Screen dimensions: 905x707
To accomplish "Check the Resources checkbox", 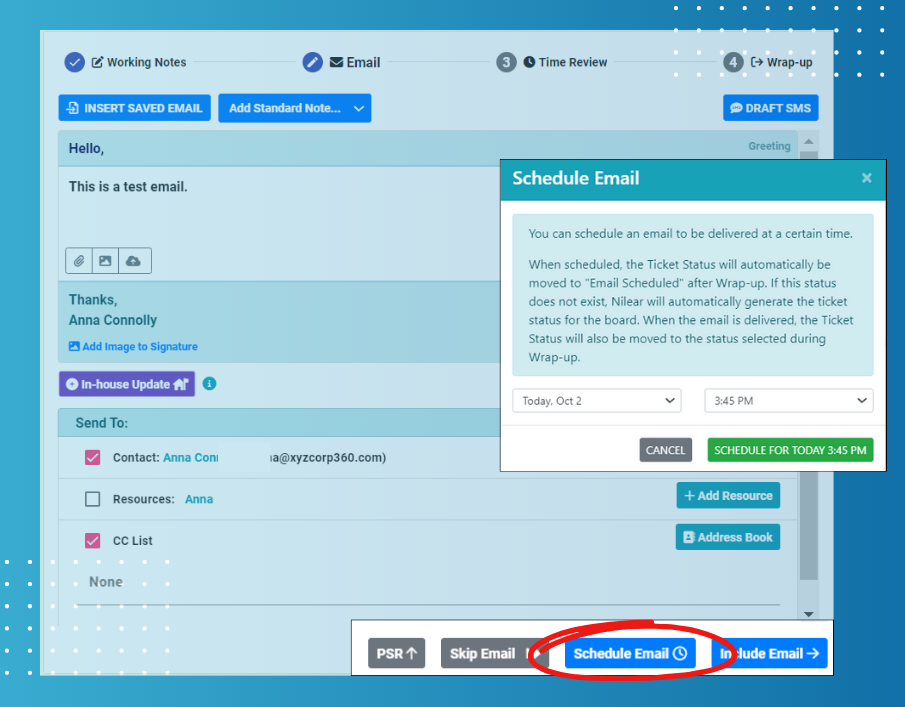I will click(93, 499).
